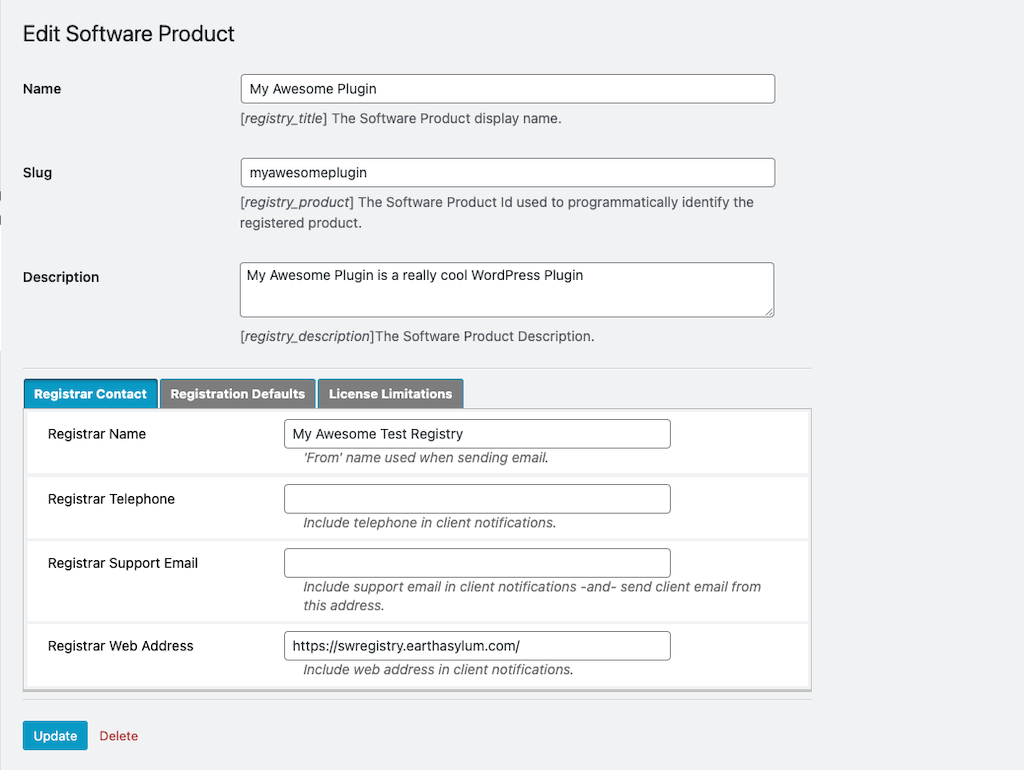Screen dimensions: 1024x770
Task: Click the Slug field label
Action: pos(38,173)
